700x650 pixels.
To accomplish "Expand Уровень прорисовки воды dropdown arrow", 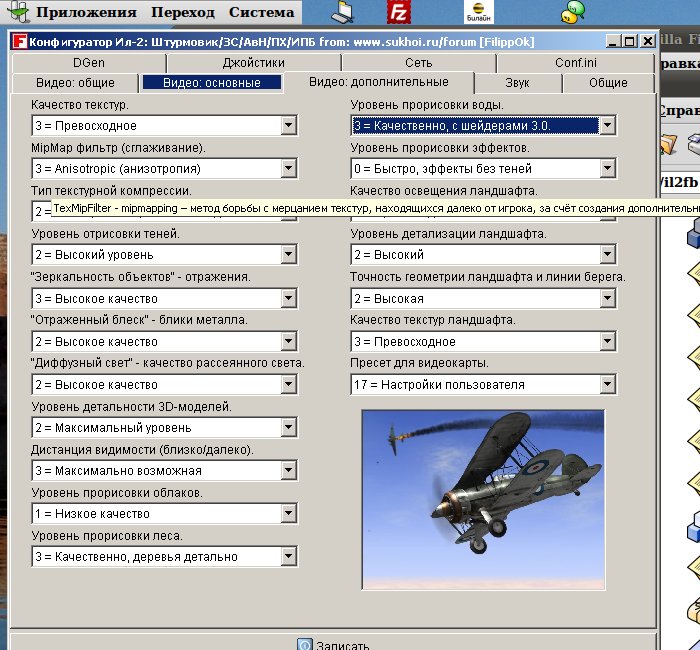I will click(608, 125).
